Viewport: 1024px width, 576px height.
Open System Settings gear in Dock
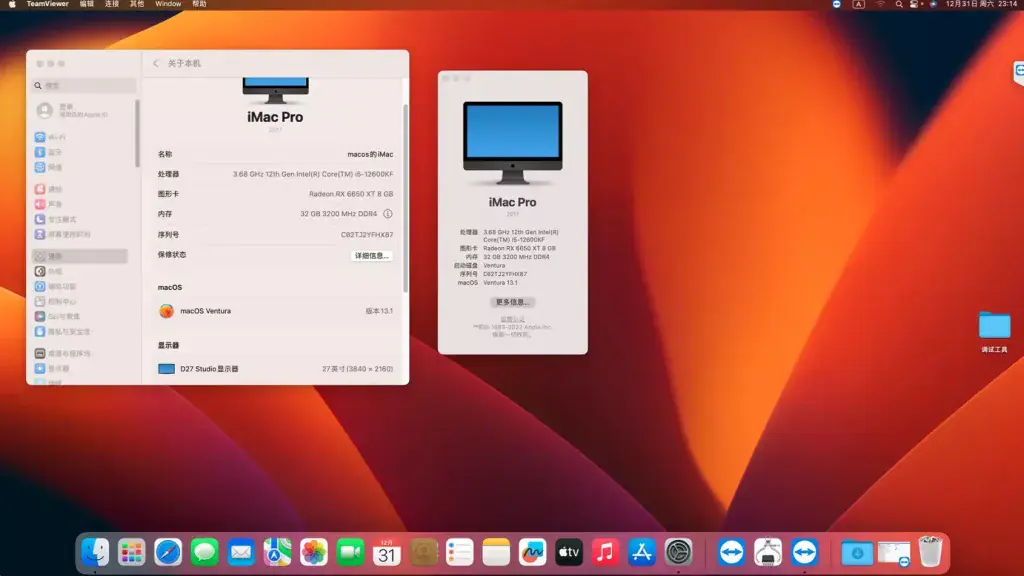679,552
